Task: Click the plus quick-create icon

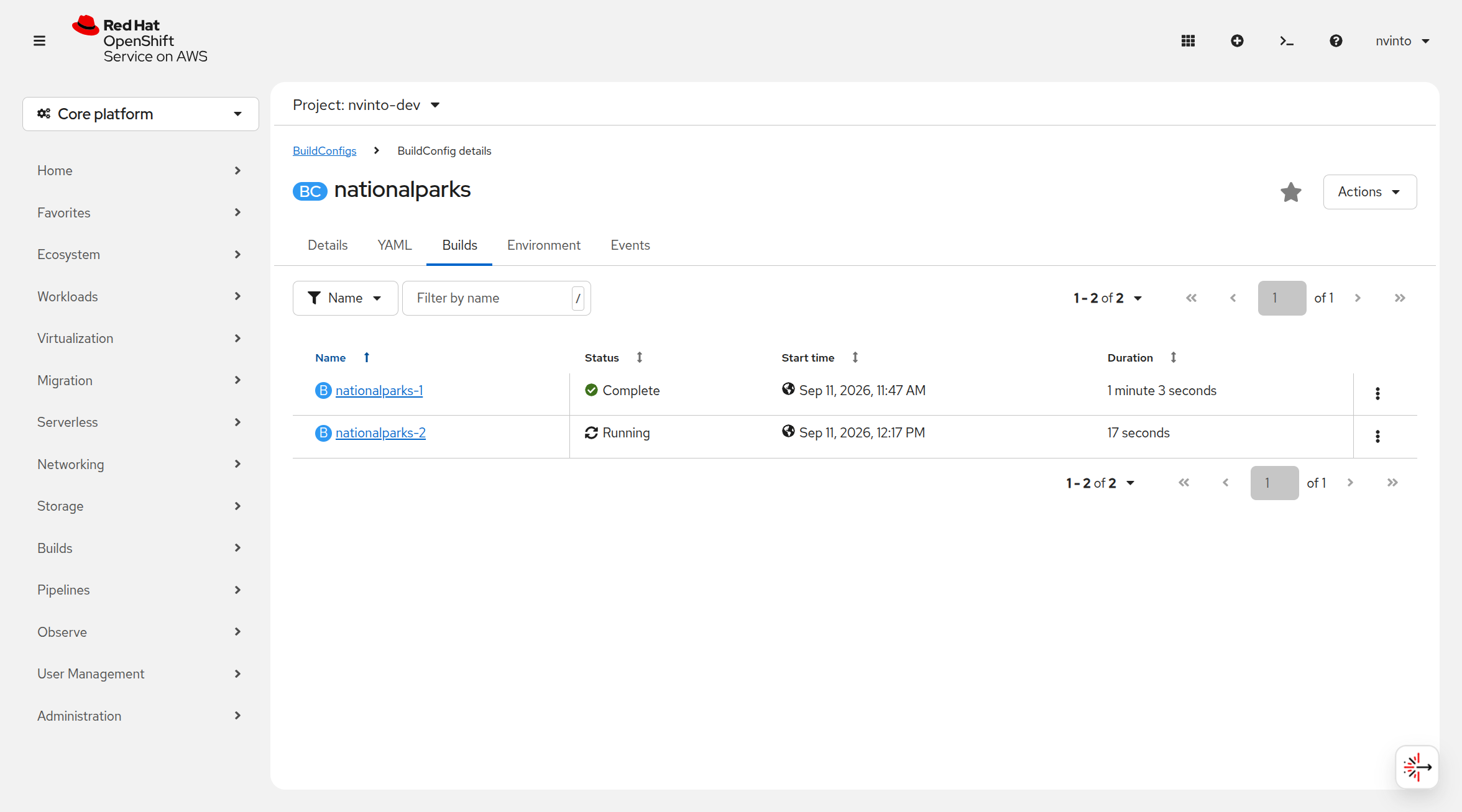Action: tap(1237, 41)
